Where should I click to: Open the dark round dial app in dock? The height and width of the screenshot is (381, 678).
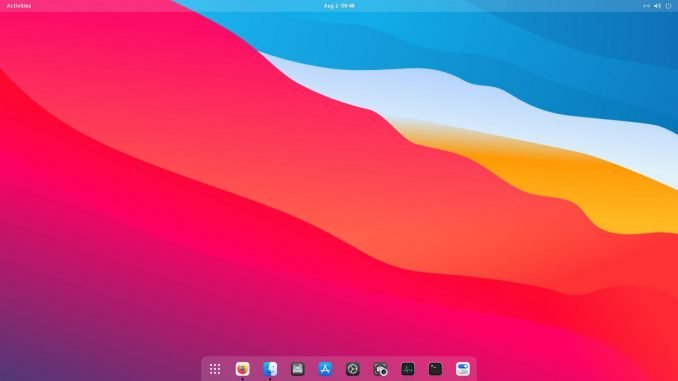pyautogui.click(x=353, y=369)
